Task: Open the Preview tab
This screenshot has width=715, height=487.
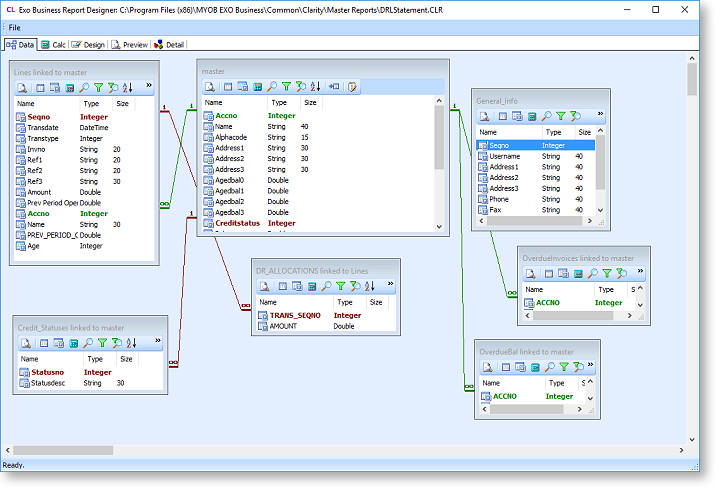Action: click(129, 45)
